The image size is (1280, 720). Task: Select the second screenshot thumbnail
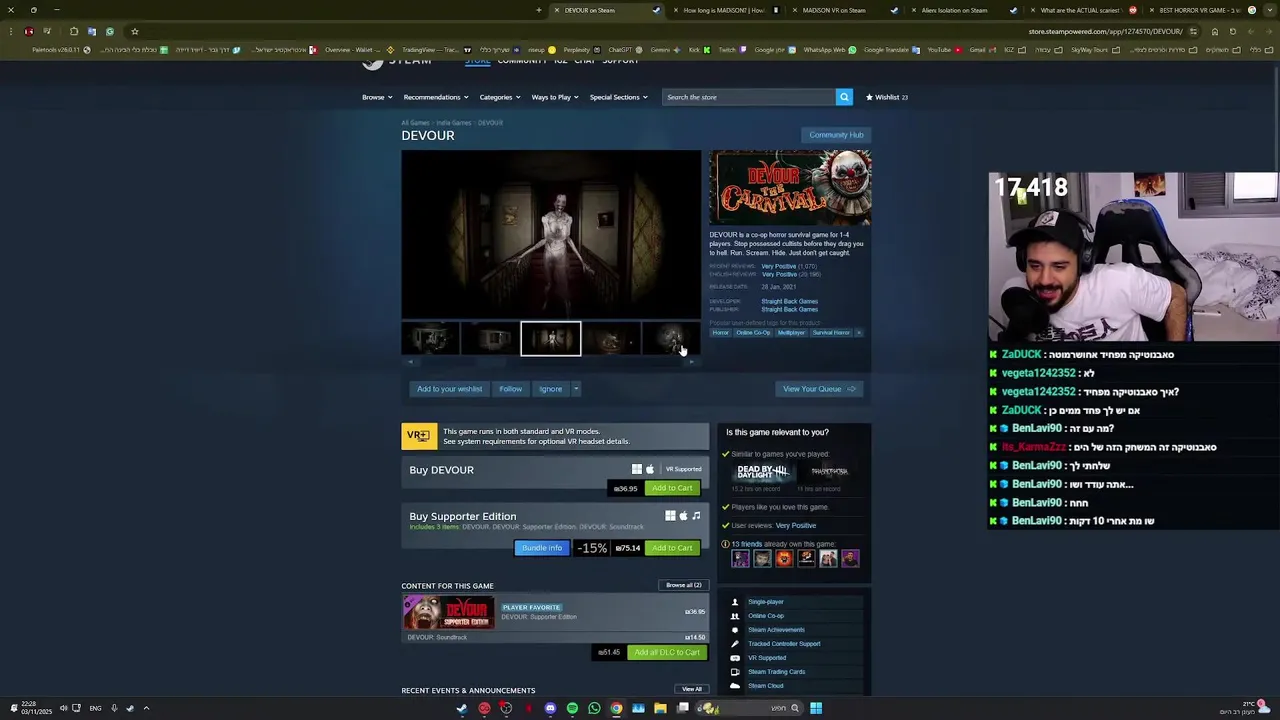click(491, 339)
